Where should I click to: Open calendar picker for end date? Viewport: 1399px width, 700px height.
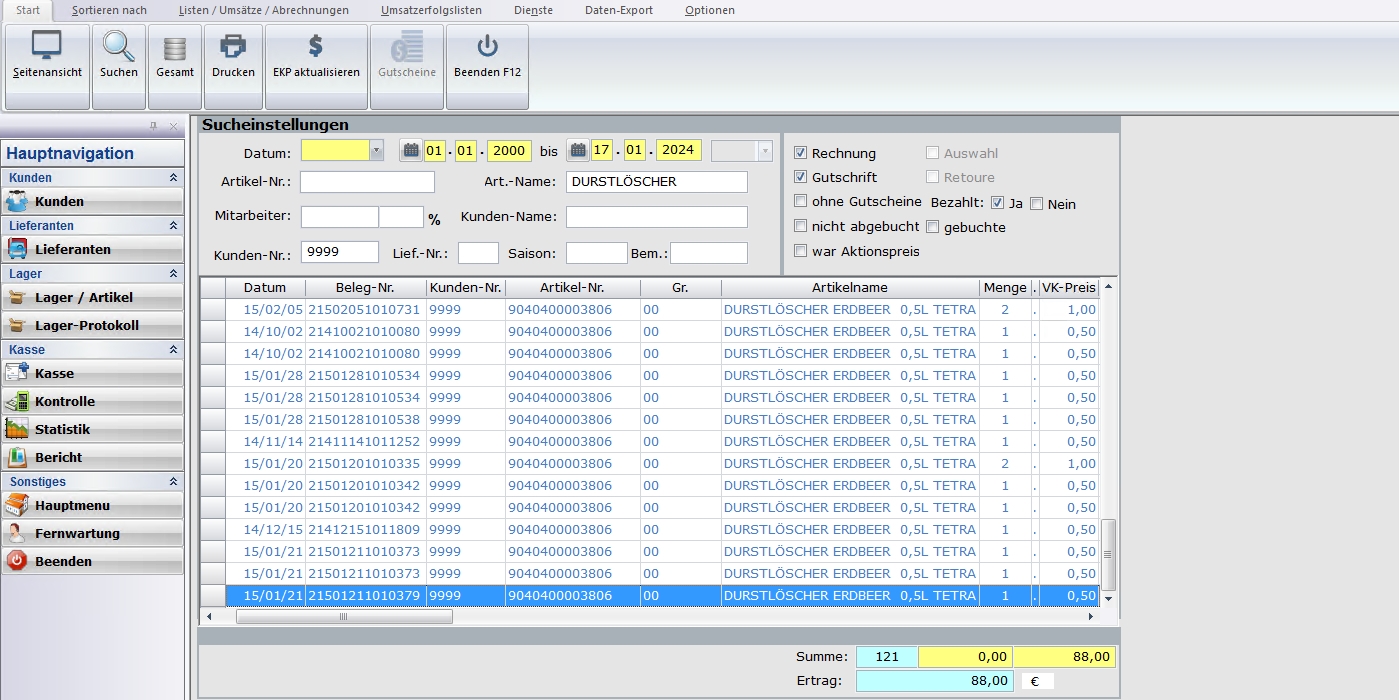tap(577, 151)
